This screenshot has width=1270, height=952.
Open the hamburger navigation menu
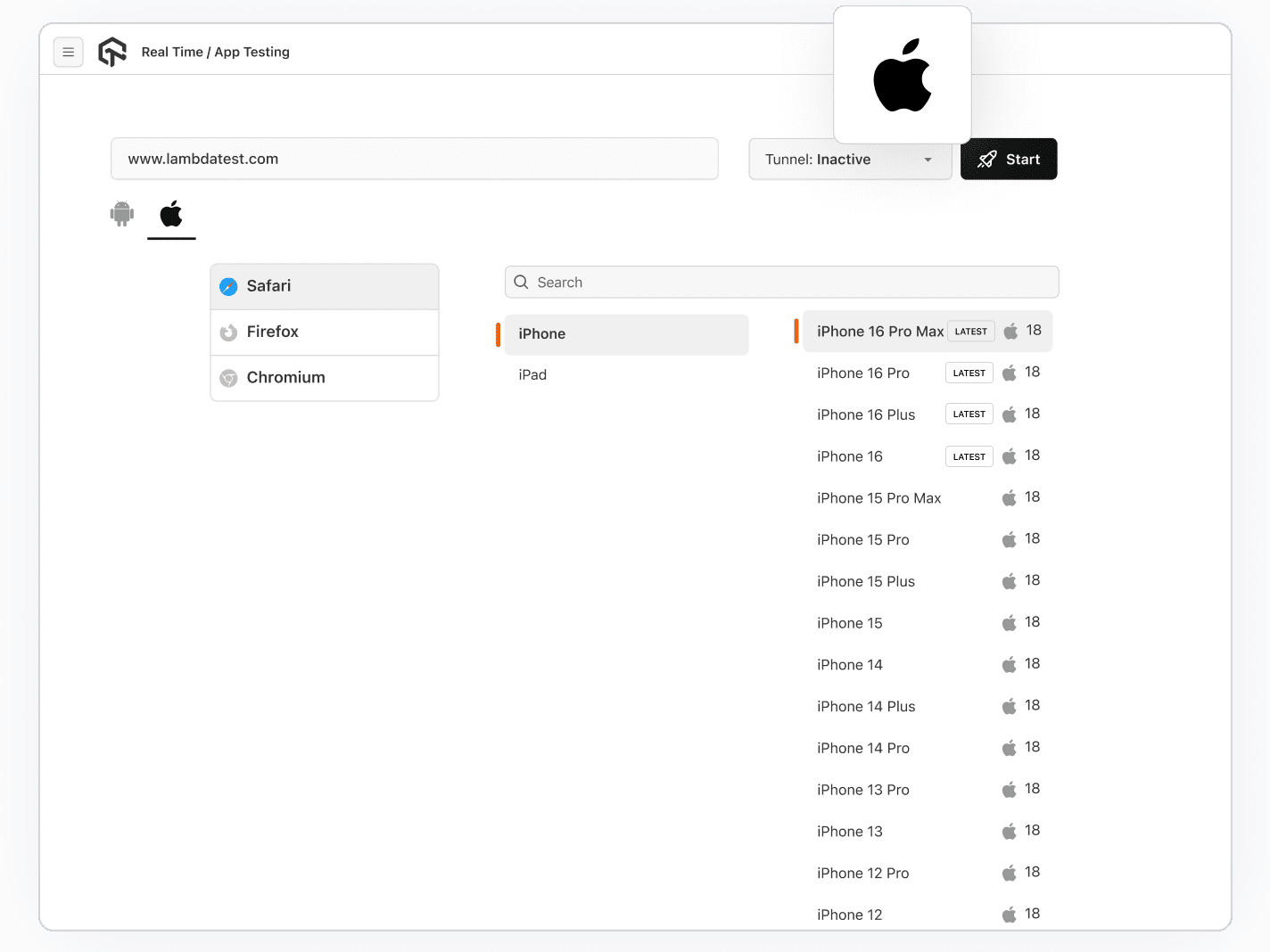point(69,52)
